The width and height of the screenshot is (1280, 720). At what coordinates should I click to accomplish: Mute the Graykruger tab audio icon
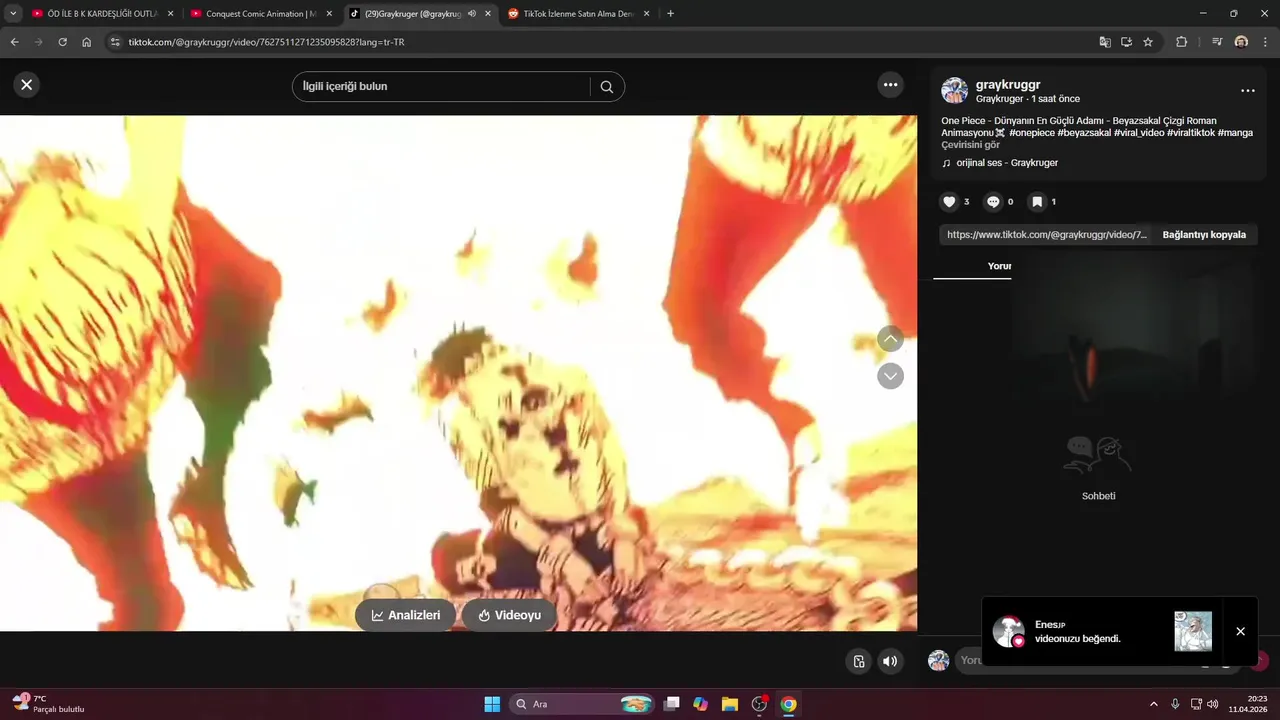[472, 14]
